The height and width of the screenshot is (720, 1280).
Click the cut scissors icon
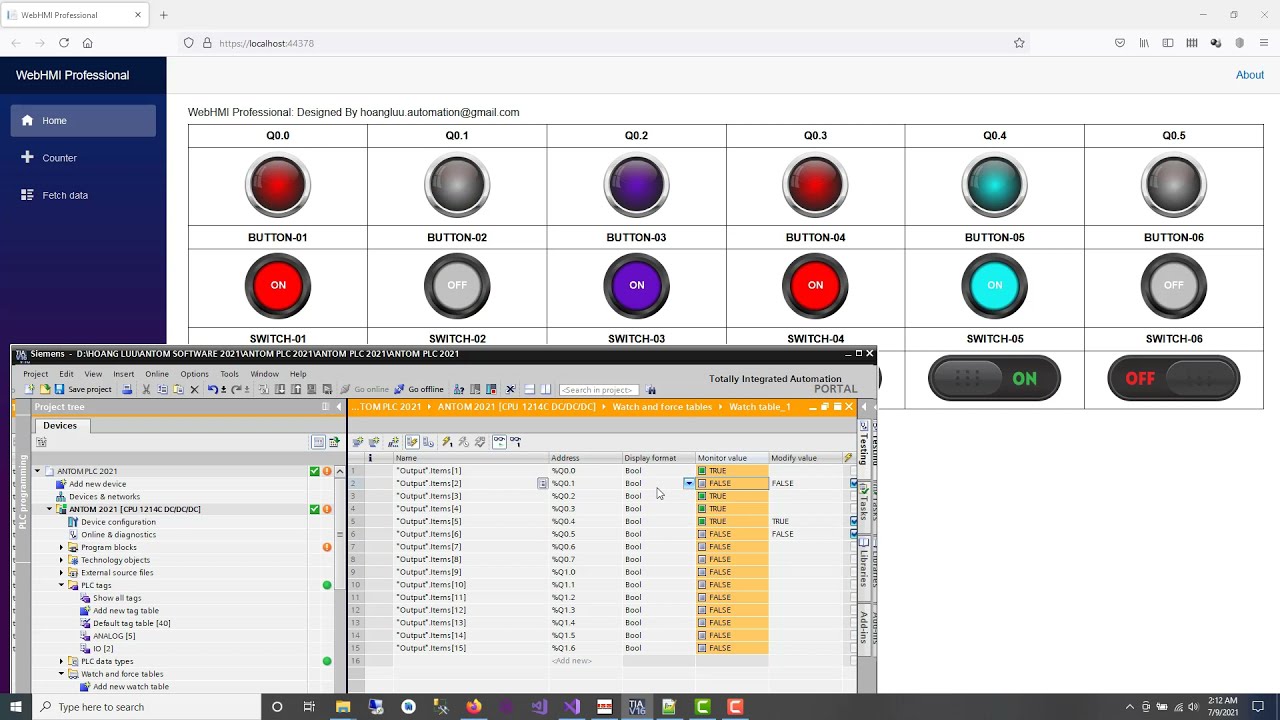click(x=146, y=389)
